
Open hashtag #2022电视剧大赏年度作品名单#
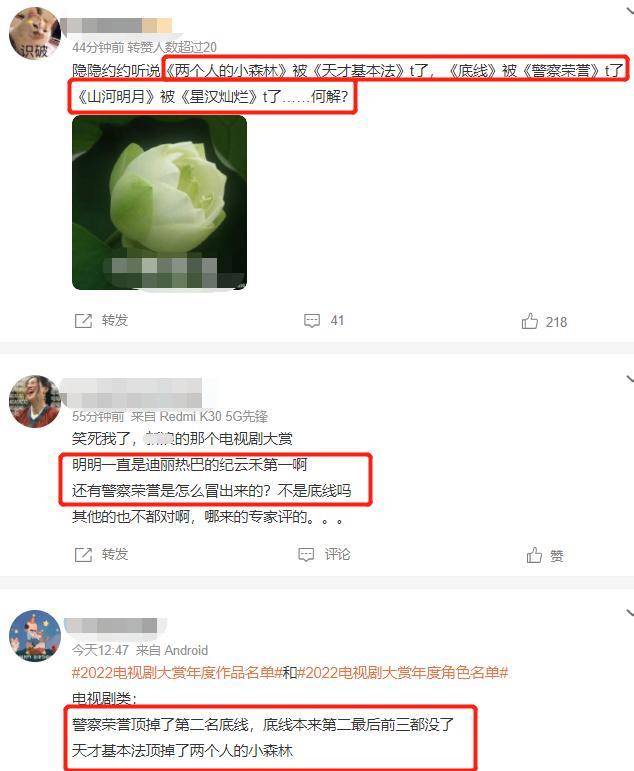coord(177,672)
